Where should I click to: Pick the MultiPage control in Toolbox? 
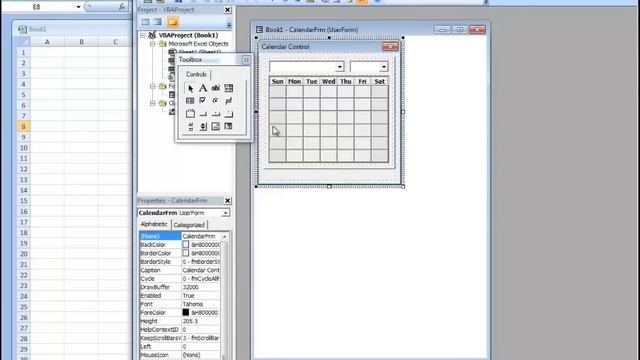click(x=229, y=114)
